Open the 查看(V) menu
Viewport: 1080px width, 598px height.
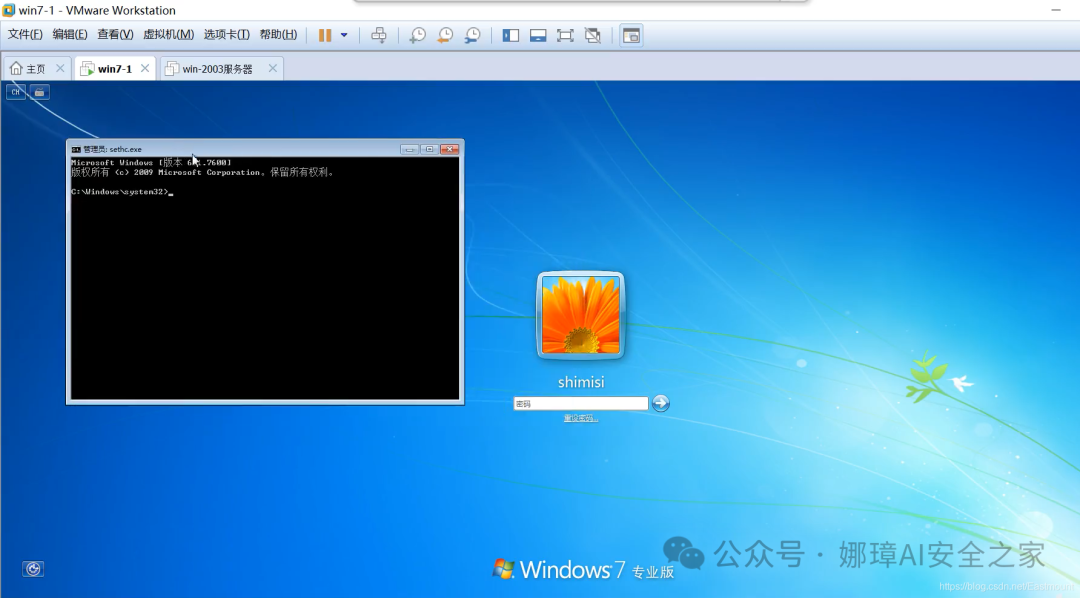[115, 34]
